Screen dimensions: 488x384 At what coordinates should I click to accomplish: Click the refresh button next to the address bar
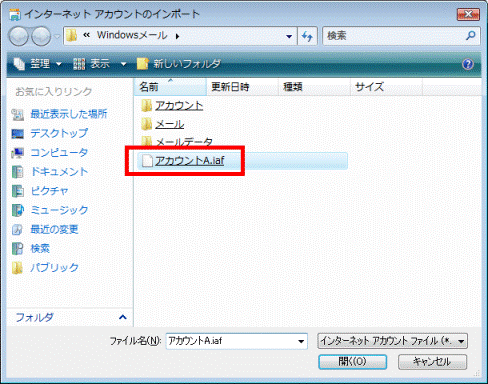click(x=307, y=36)
